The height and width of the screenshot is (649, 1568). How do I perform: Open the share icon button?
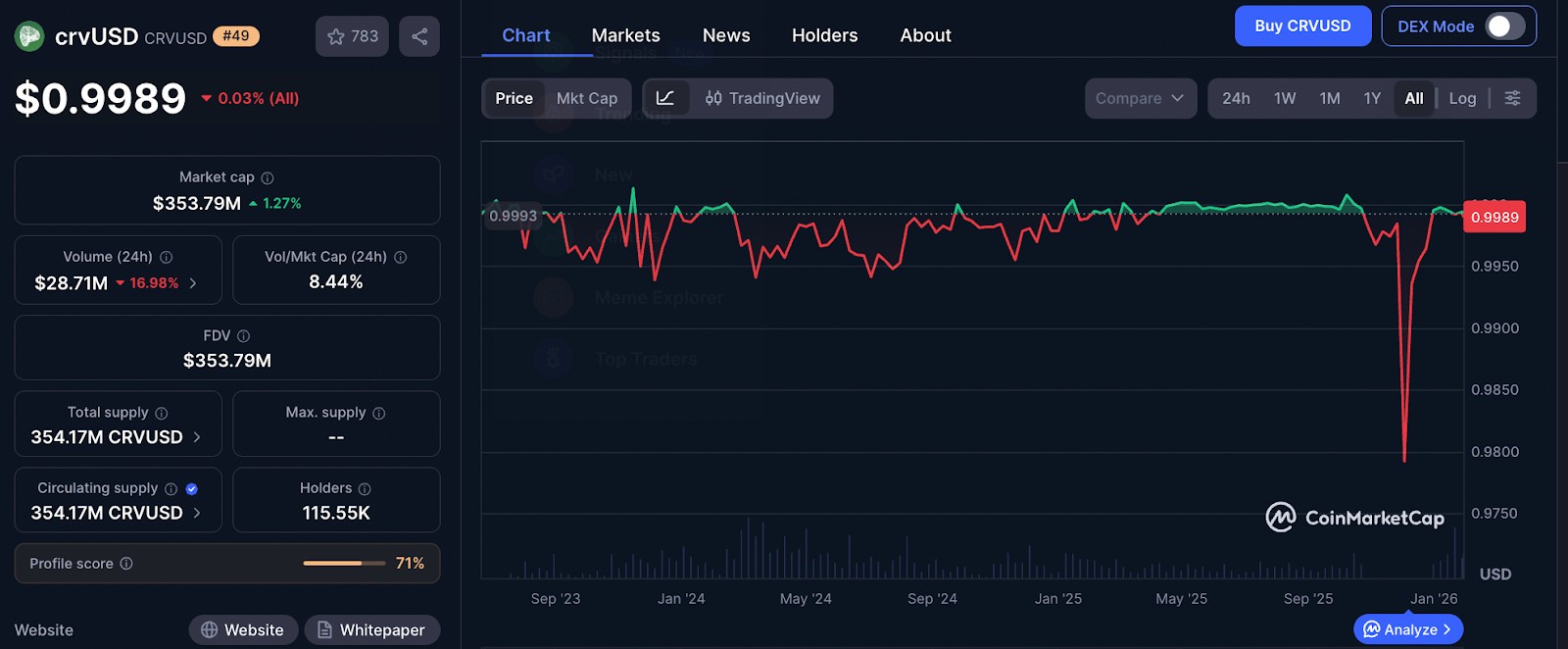click(419, 36)
